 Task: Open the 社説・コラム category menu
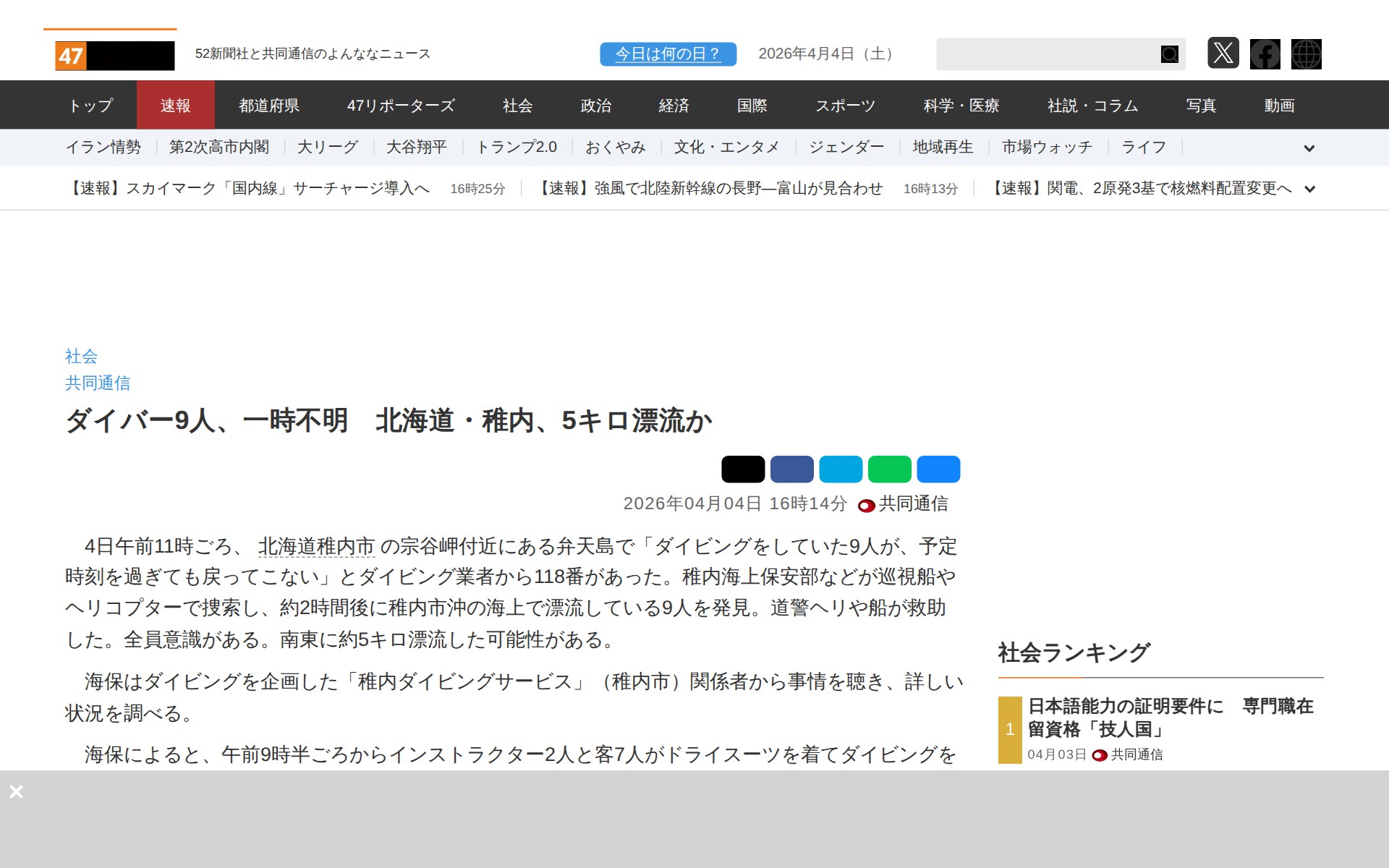pyautogui.click(x=1092, y=105)
